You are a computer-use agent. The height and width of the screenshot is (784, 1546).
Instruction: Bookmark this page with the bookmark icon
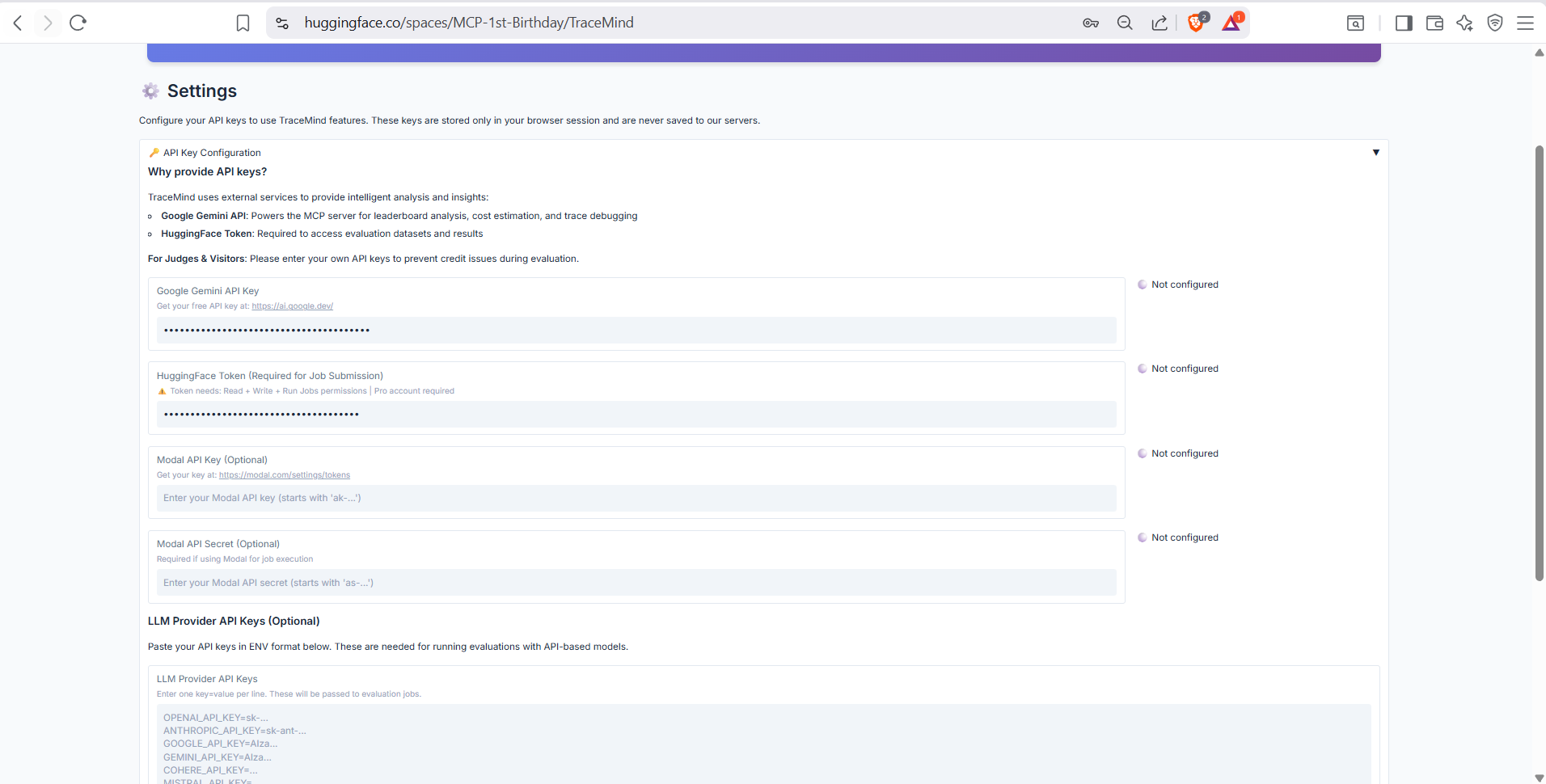pos(243,23)
